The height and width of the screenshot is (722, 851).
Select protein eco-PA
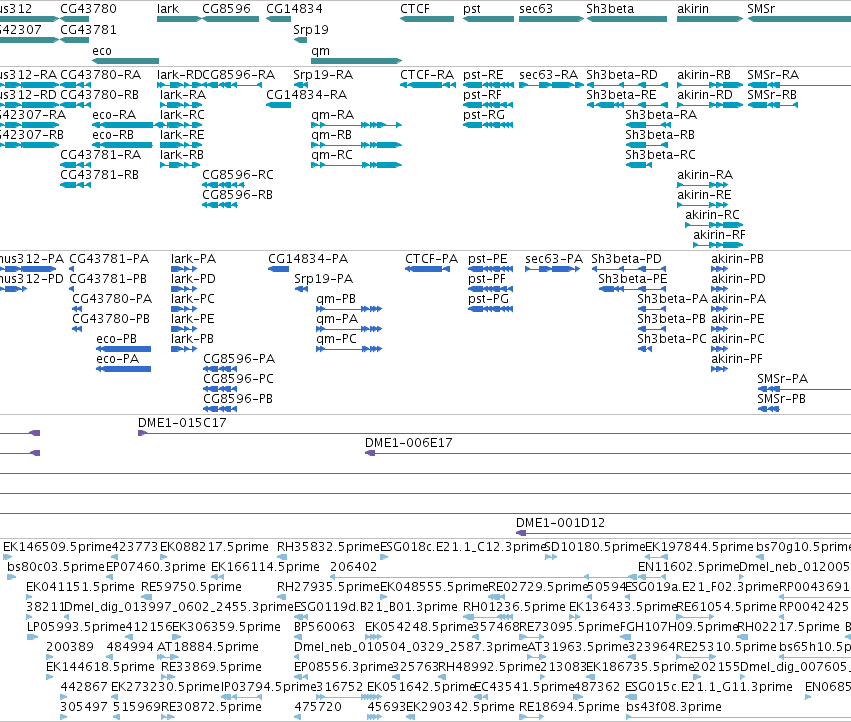pyautogui.click(x=123, y=369)
